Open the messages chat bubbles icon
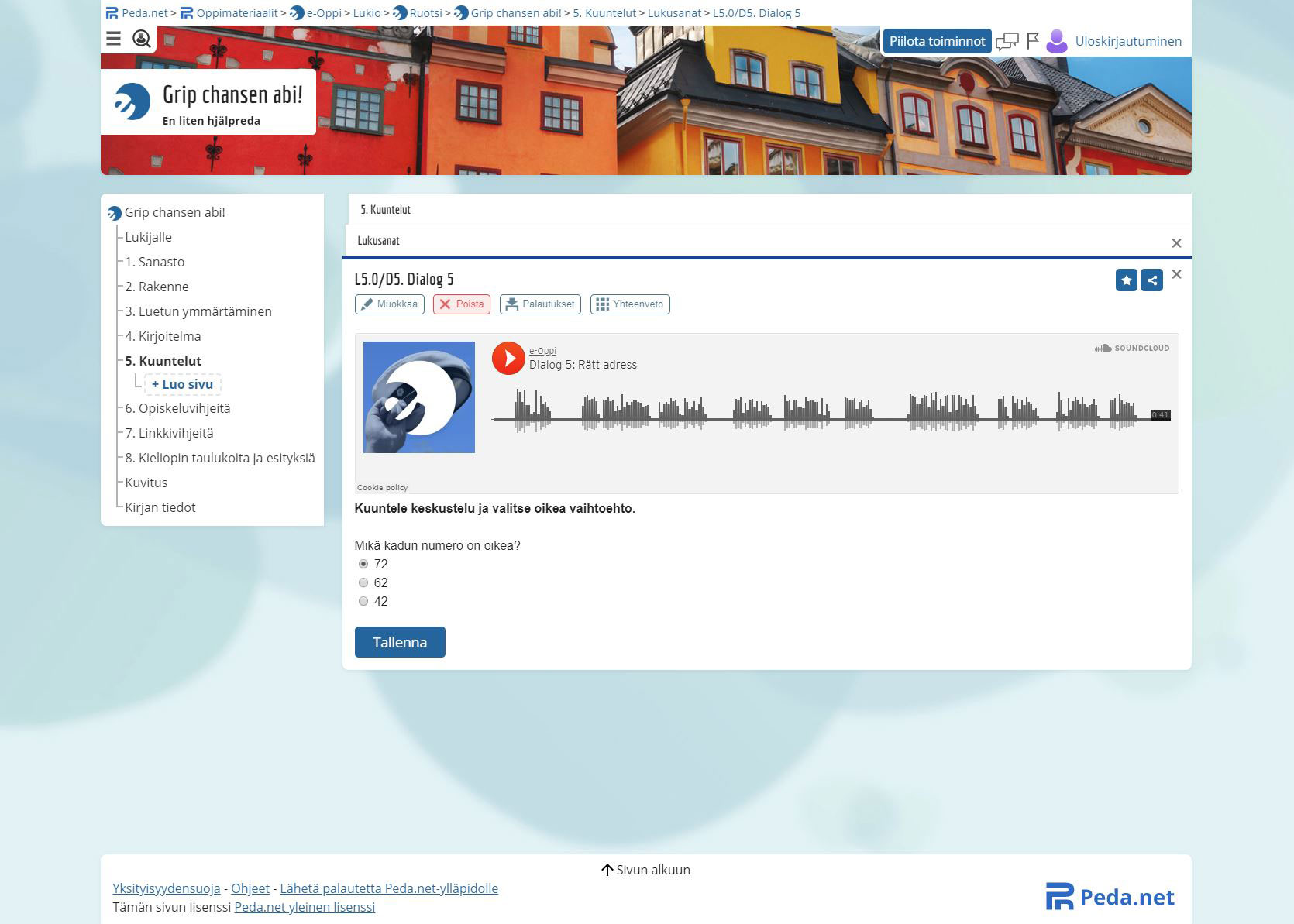 pyautogui.click(x=1007, y=41)
